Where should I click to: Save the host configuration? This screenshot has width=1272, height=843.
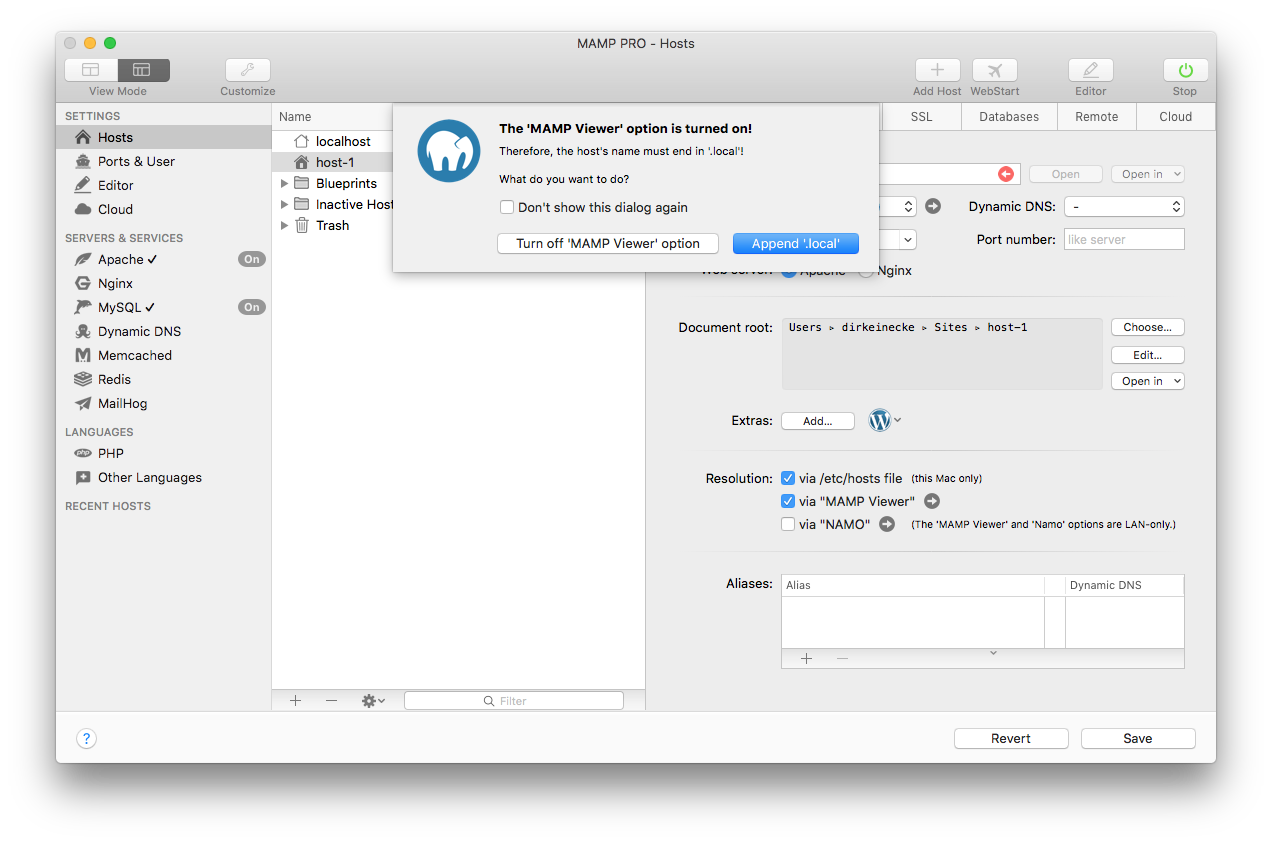(1137, 738)
